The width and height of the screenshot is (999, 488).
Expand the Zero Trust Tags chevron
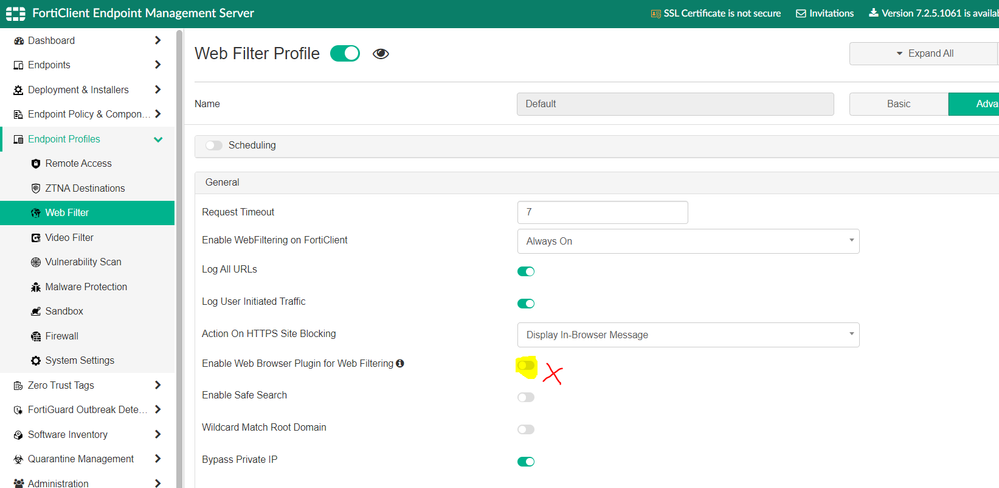click(158, 385)
